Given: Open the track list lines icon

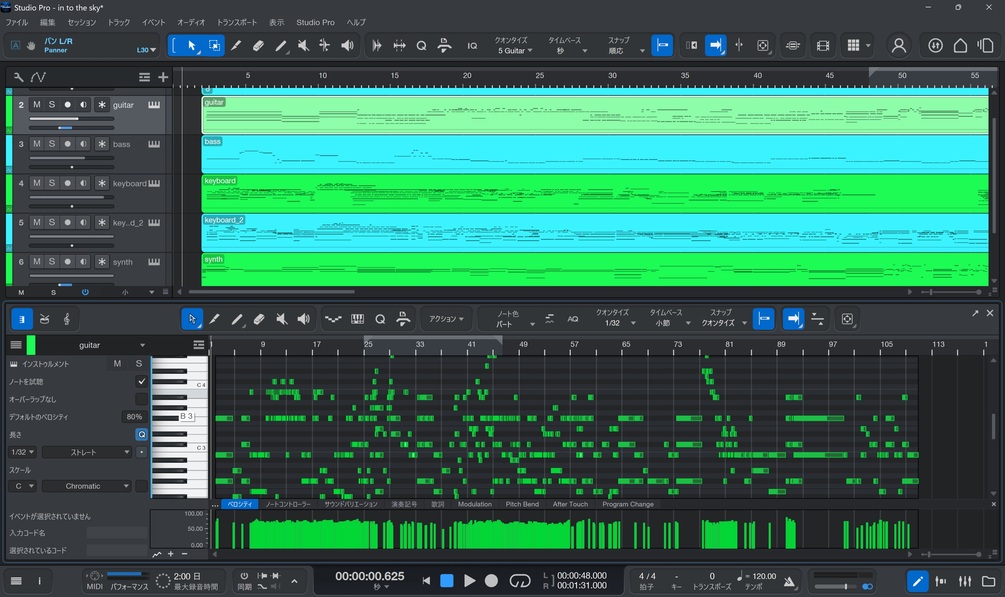Looking at the screenshot, I should (x=145, y=77).
